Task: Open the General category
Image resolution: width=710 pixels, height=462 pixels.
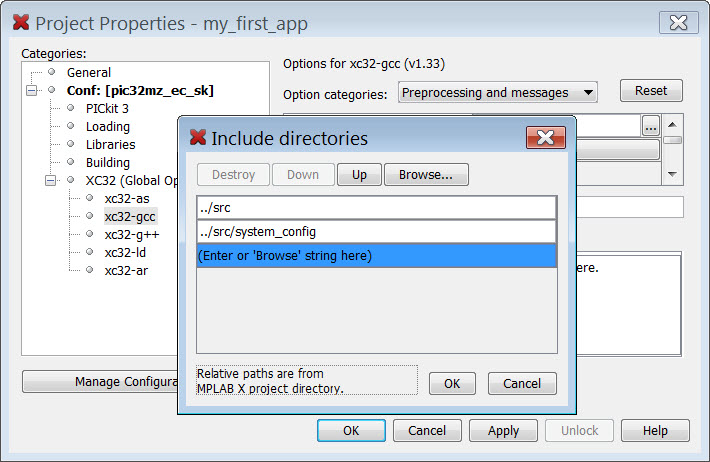Action: coord(88,73)
